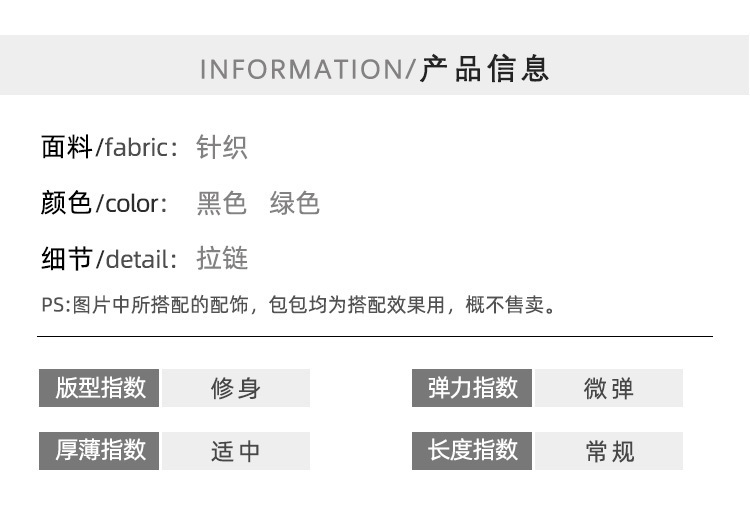Click the 微弹 elasticity value box

point(609,388)
